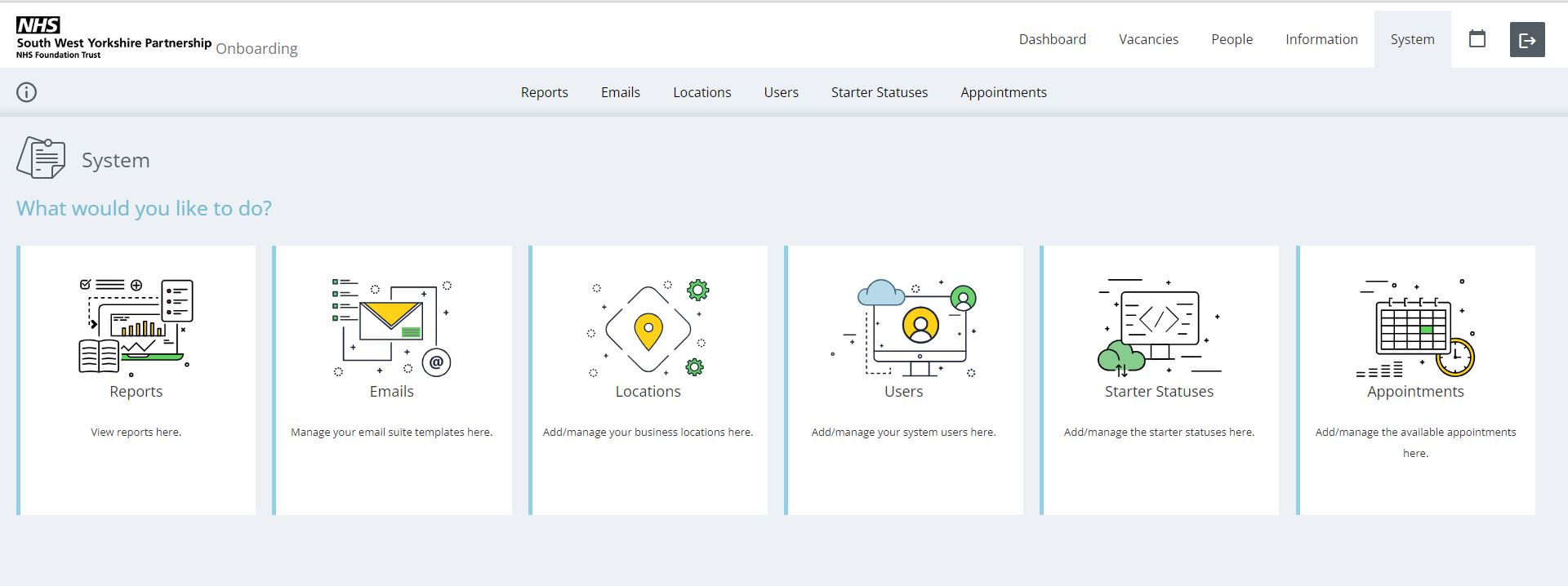Click the Emails envelope illustration

coord(391,326)
